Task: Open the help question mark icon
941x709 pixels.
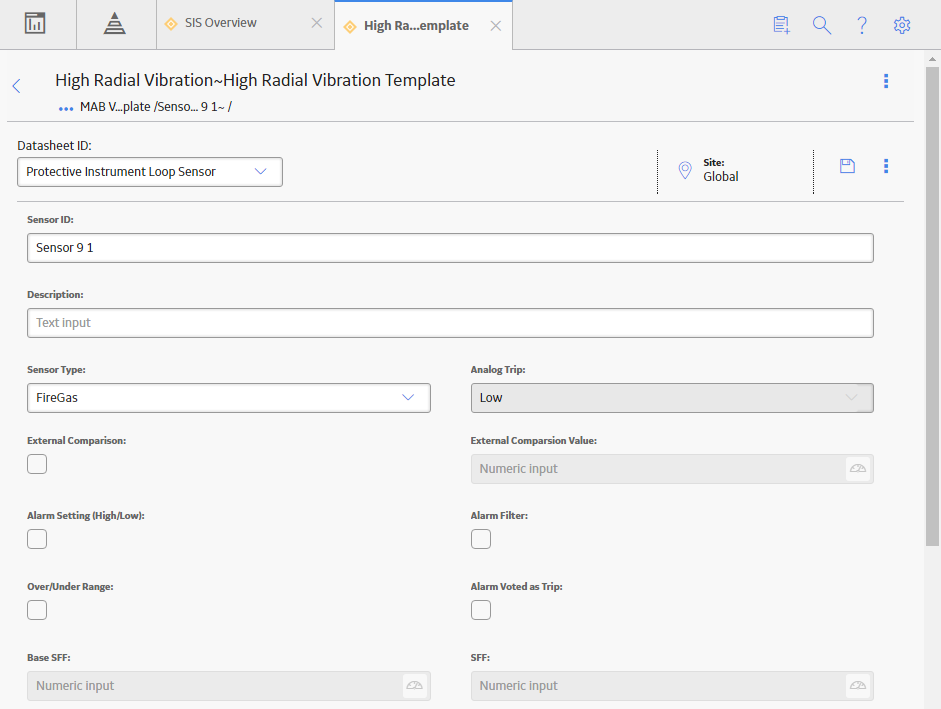Action: pyautogui.click(x=862, y=25)
